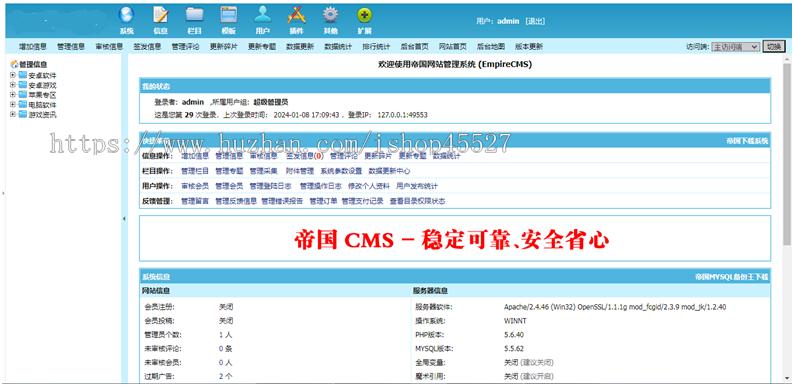Select 数据统计 in the top menu bar
The height and width of the screenshot is (386, 794).
(338, 47)
